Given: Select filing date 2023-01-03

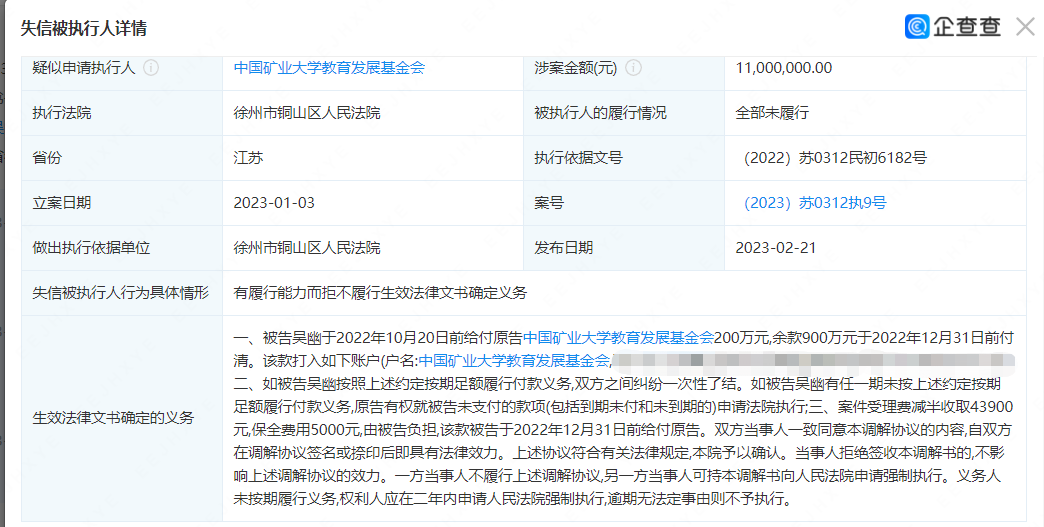Looking at the screenshot, I should point(274,203).
